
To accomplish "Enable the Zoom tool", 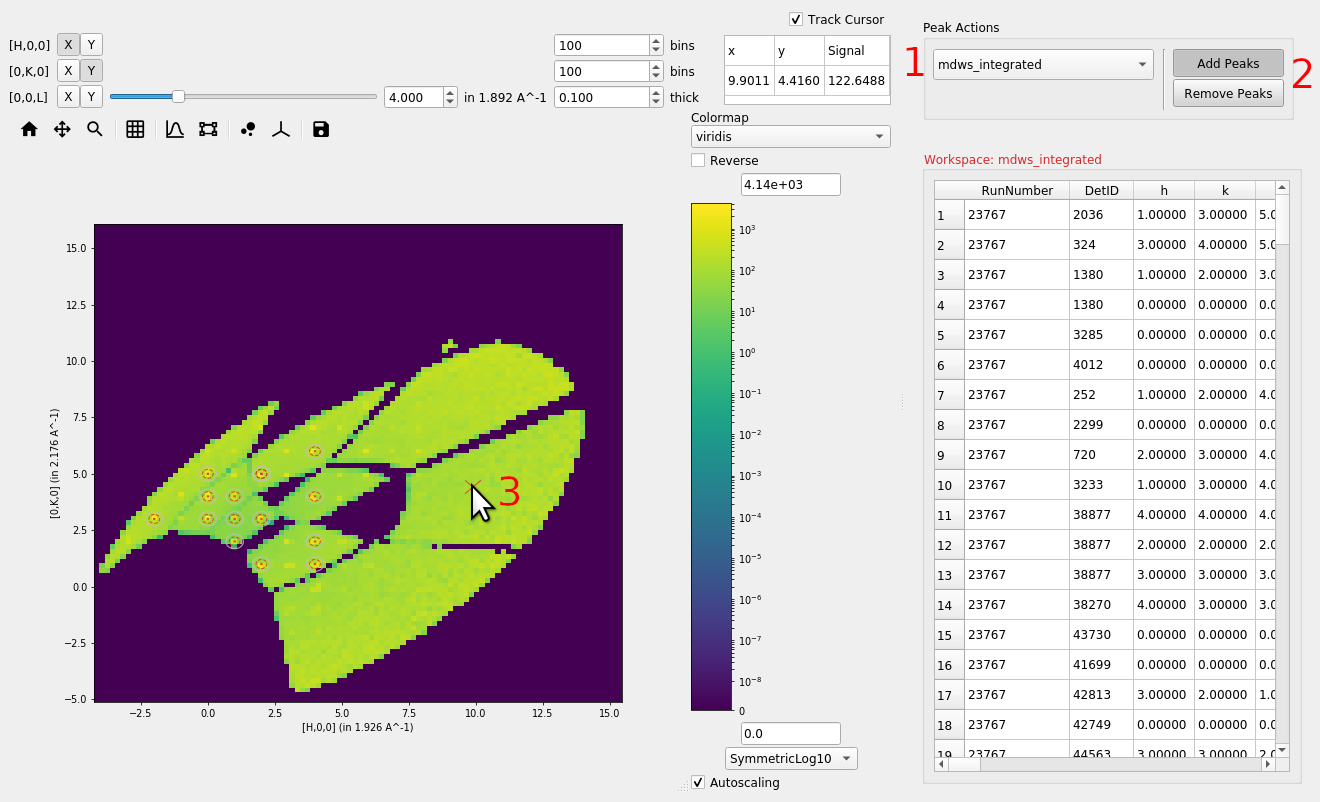I will [x=94, y=129].
